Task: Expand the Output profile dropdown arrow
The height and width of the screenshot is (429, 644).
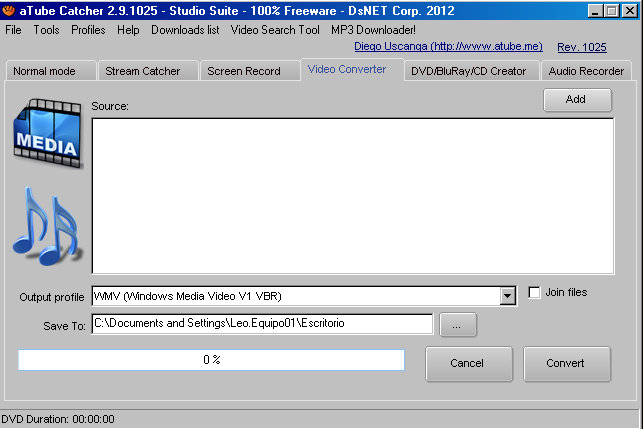Action: (507, 296)
